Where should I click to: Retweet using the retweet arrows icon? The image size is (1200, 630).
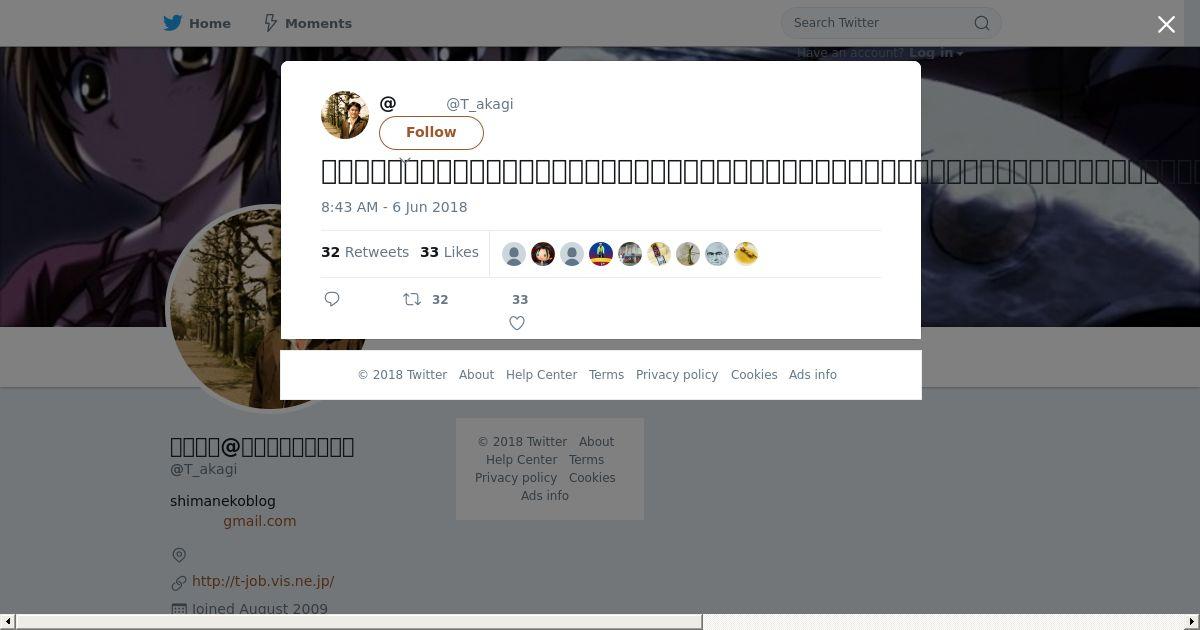point(411,299)
